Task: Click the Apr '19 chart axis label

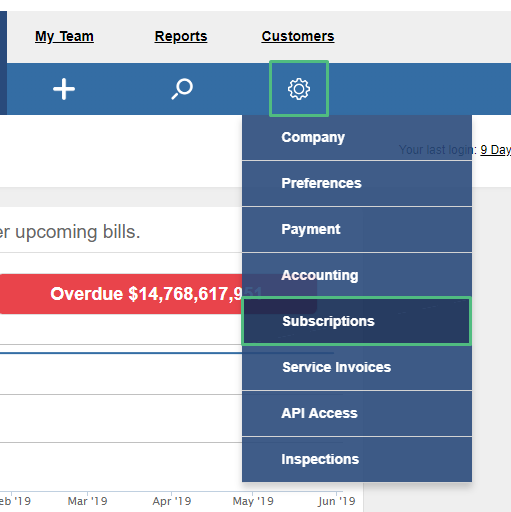Action: pyautogui.click(x=172, y=501)
